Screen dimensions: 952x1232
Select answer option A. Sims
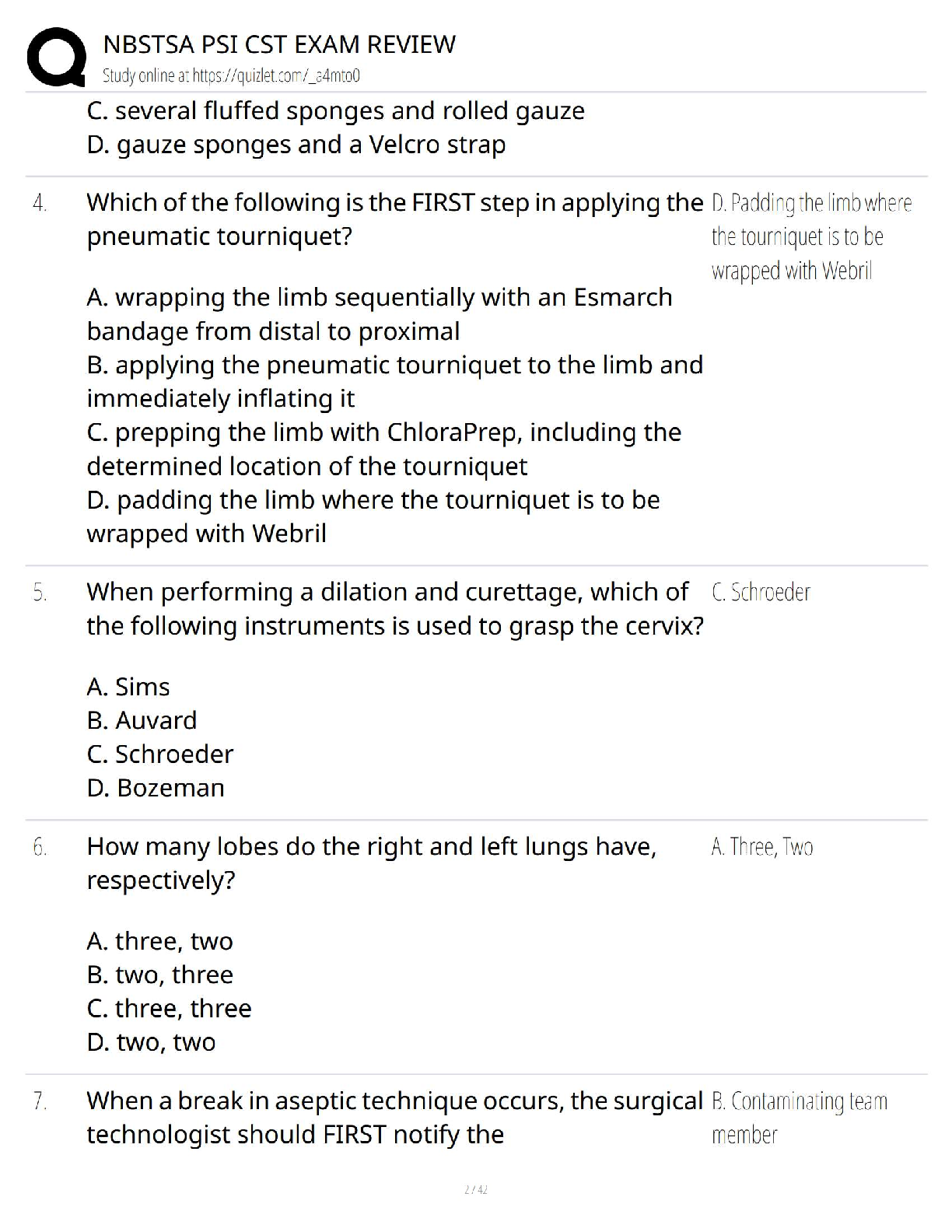pyautogui.click(x=128, y=687)
